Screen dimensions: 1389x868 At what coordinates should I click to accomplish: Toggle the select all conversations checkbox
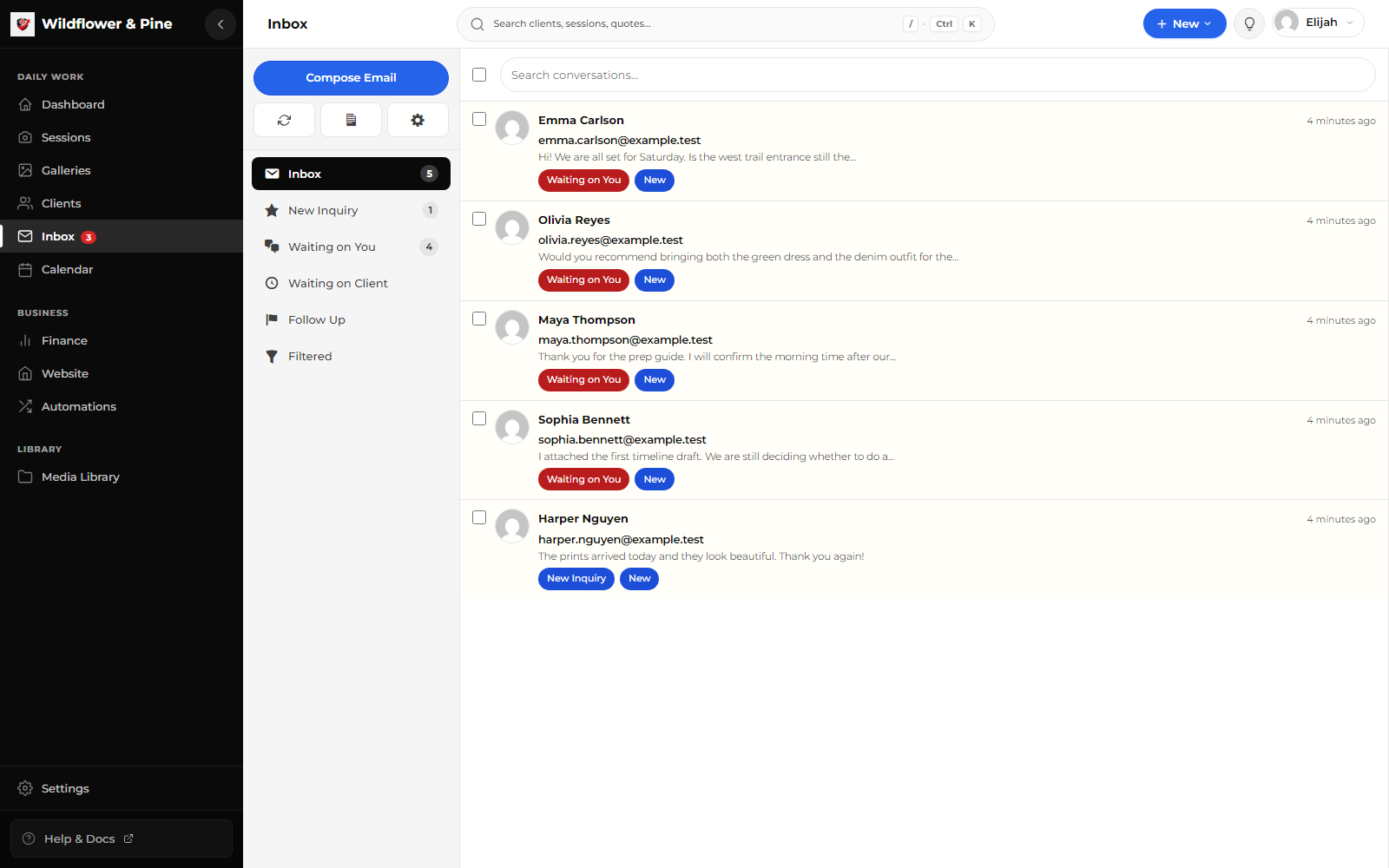pyautogui.click(x=479, y=75)
